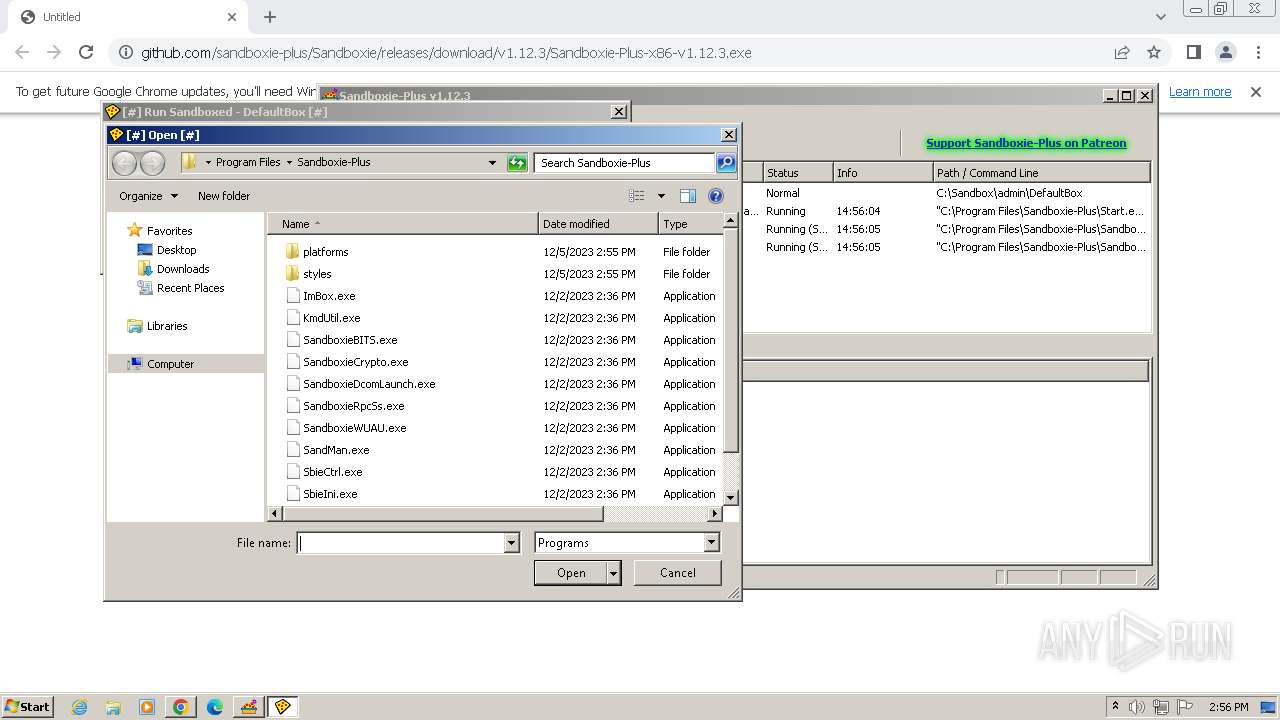
Task: Select KmdUtil.exe file
Action: (331, 318)
